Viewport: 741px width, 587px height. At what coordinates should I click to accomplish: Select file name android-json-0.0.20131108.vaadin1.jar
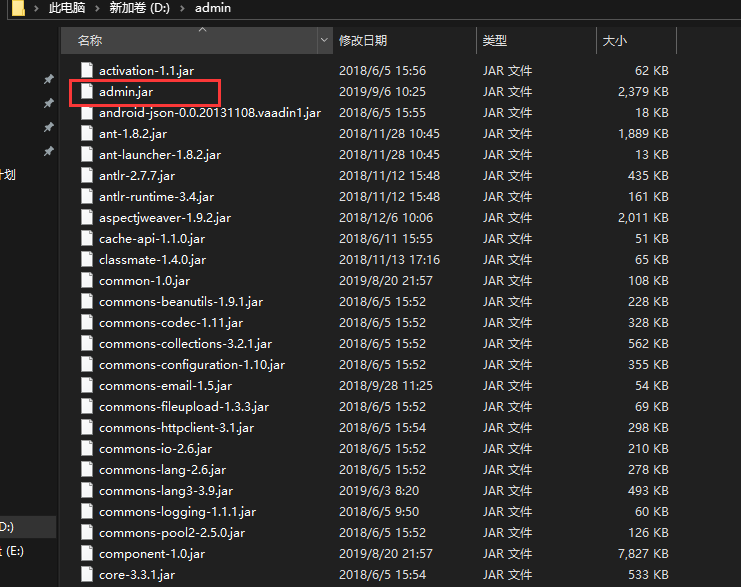tap(210, 113)
